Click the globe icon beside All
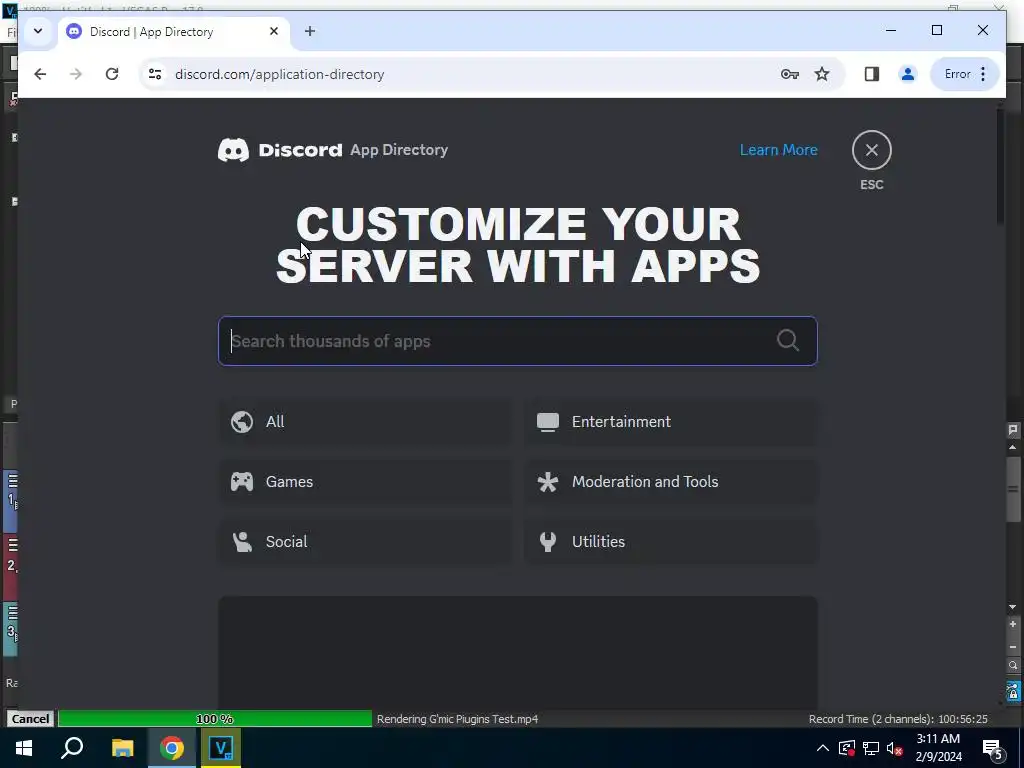The image size is (1024, 768). pos(242,422)
